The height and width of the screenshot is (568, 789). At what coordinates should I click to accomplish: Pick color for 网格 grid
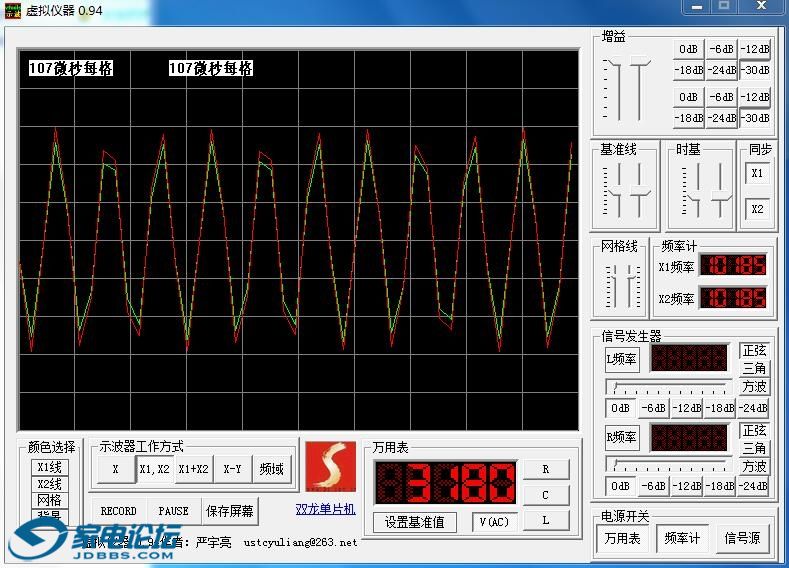click(49, 500)
